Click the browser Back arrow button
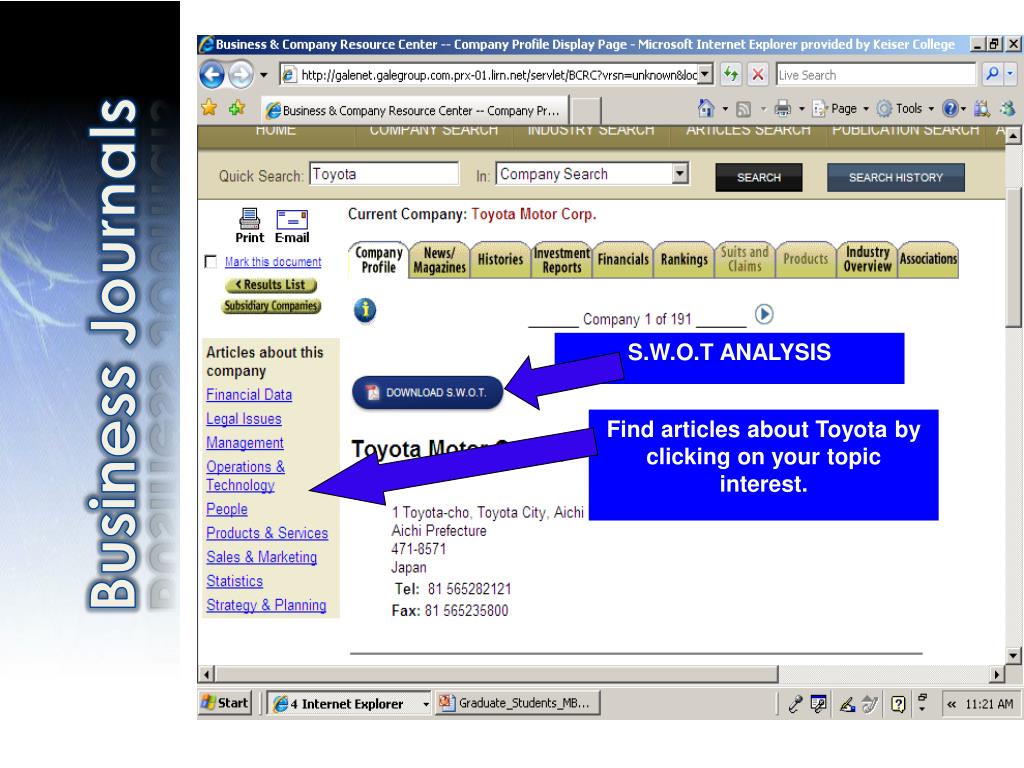1024x768 pixels. point(212,74)
